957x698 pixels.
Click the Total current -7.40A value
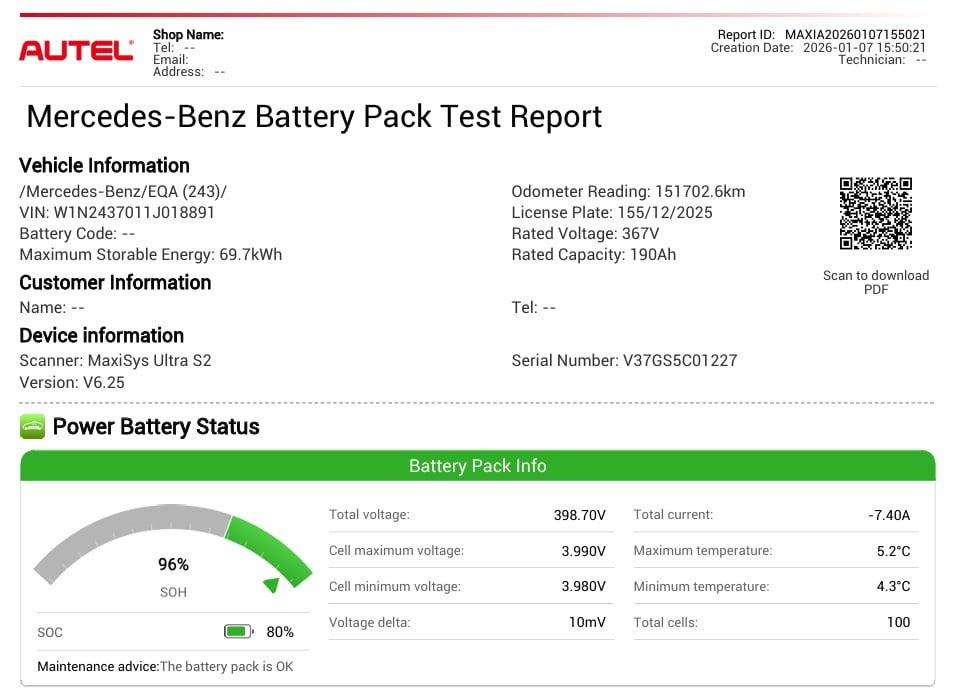(889, 515)
